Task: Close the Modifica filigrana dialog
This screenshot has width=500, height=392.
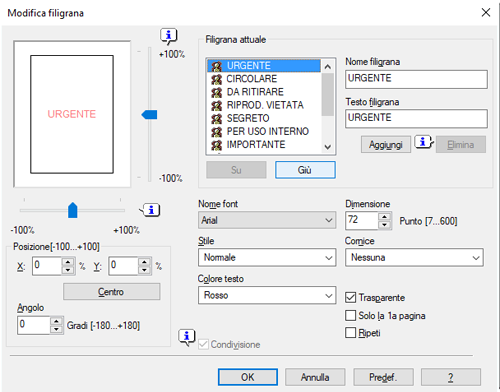Action: coord(486,12)
